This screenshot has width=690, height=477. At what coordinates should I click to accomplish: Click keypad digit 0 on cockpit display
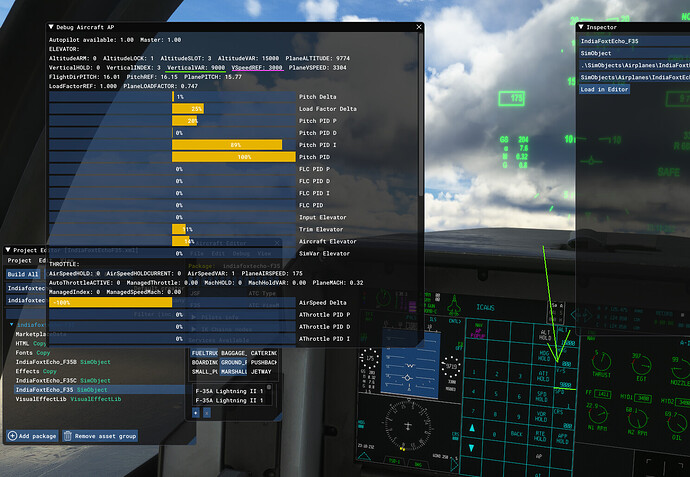494,434
